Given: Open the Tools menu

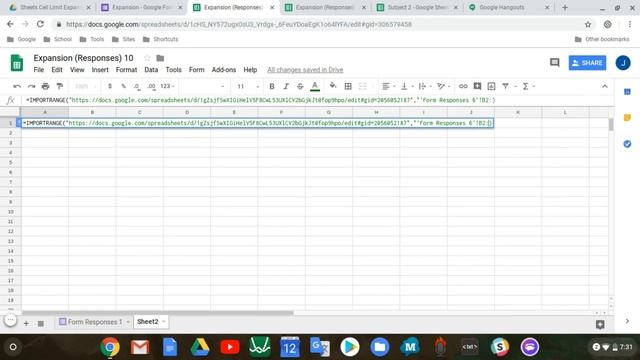Looking at the screenshot, I should pyautogui.click(x=173, y=70).
